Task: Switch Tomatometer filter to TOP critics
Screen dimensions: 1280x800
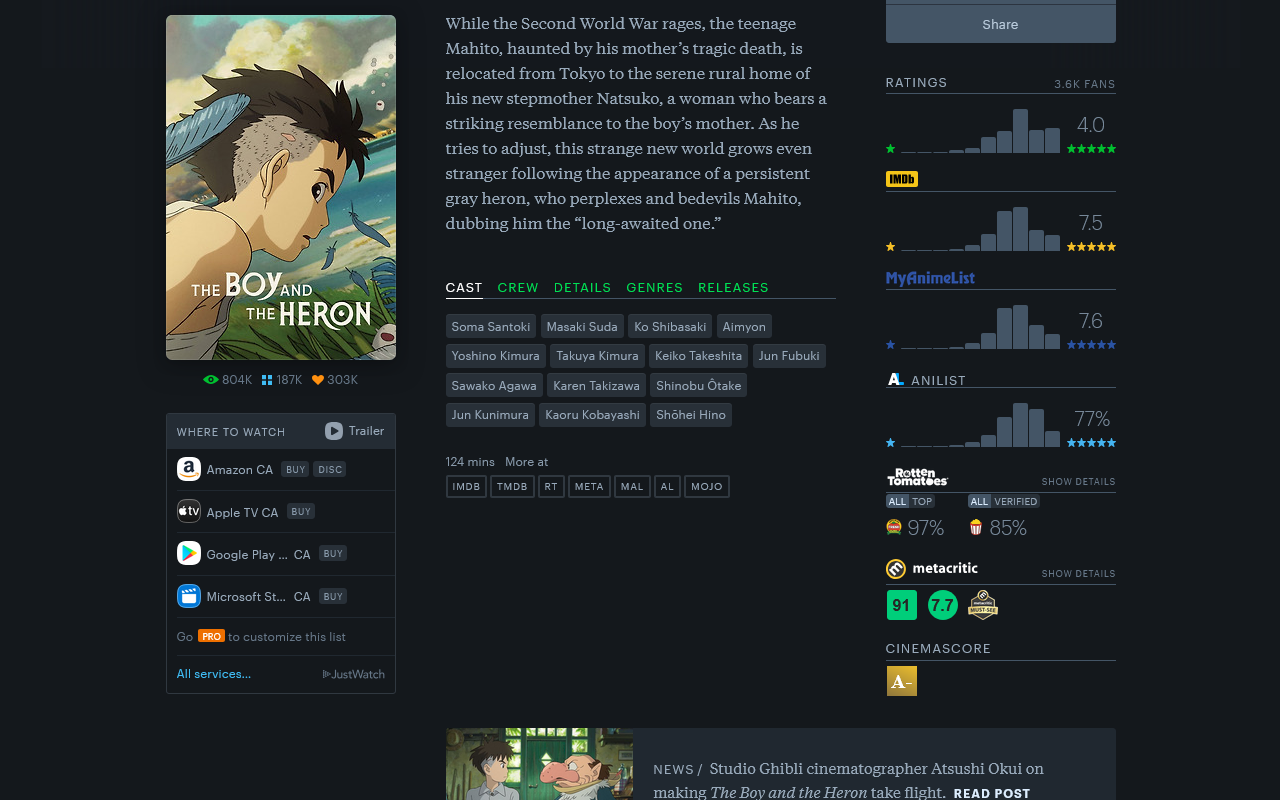Action: pos(920,501)
